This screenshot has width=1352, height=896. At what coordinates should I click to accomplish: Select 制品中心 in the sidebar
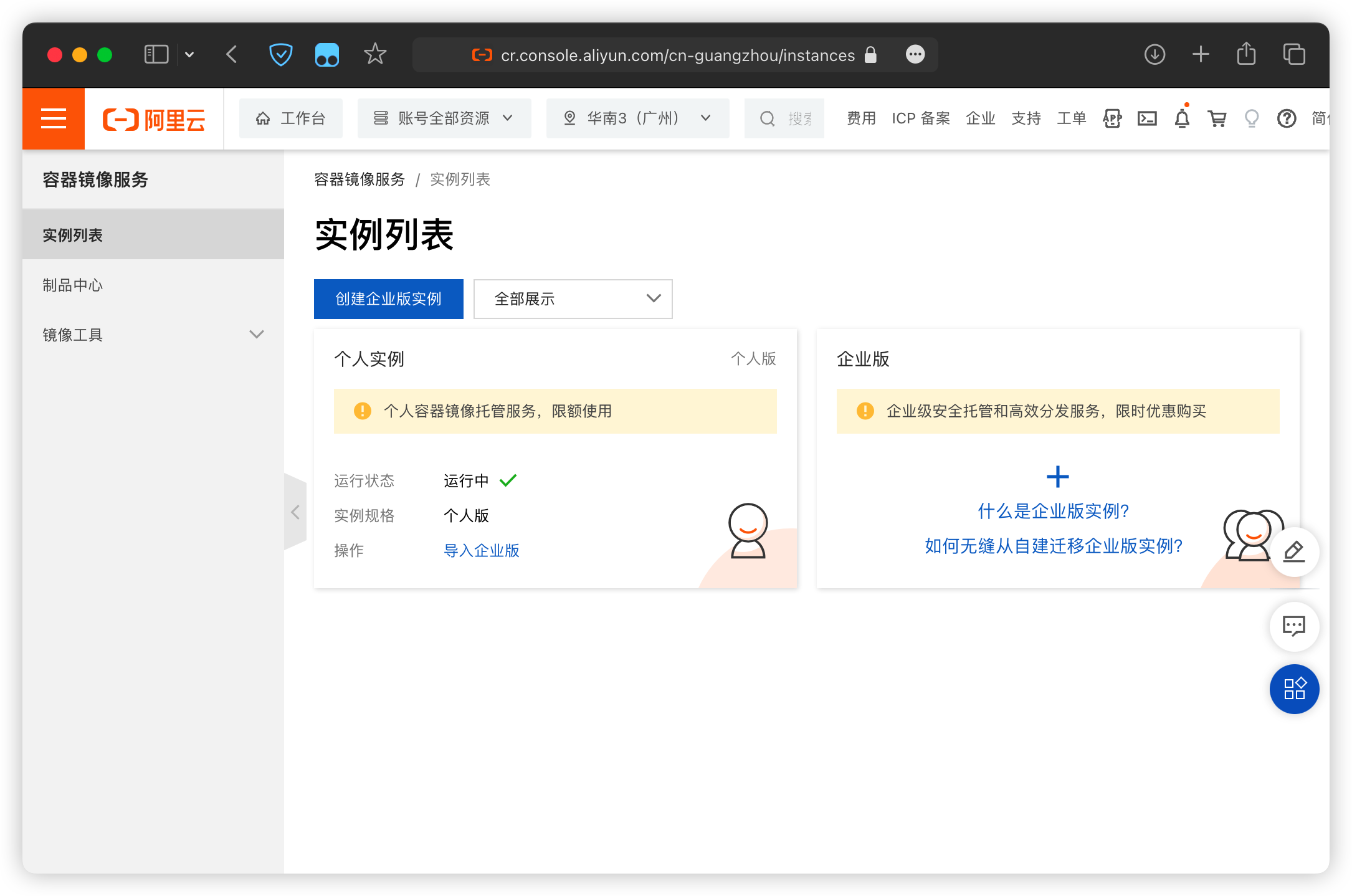pyautogui.click(x=73, y=285)
